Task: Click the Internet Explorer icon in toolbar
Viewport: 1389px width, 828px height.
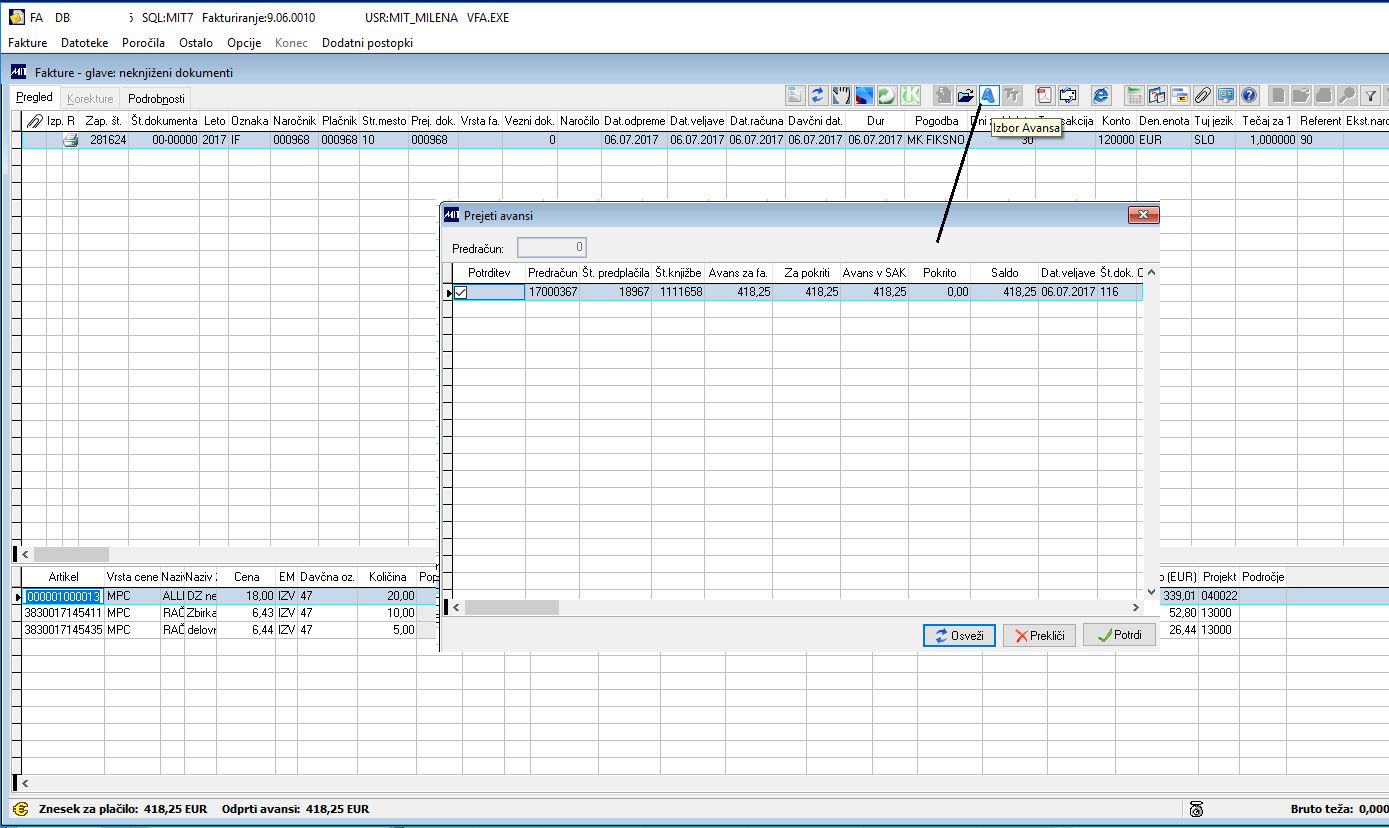Action: (x=1101, y=95)
